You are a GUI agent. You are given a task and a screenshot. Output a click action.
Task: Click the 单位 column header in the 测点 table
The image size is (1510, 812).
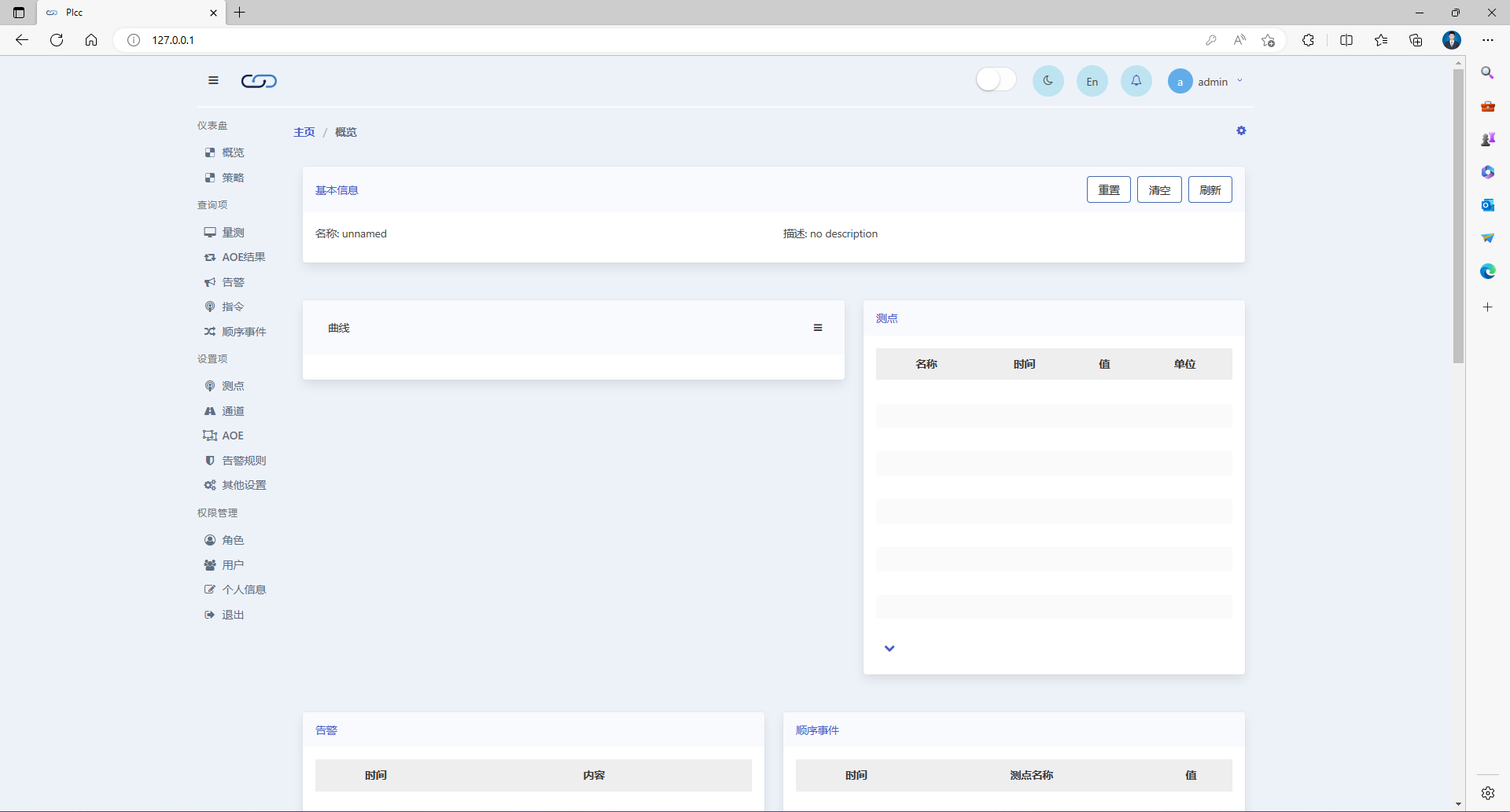(1184, 364)
